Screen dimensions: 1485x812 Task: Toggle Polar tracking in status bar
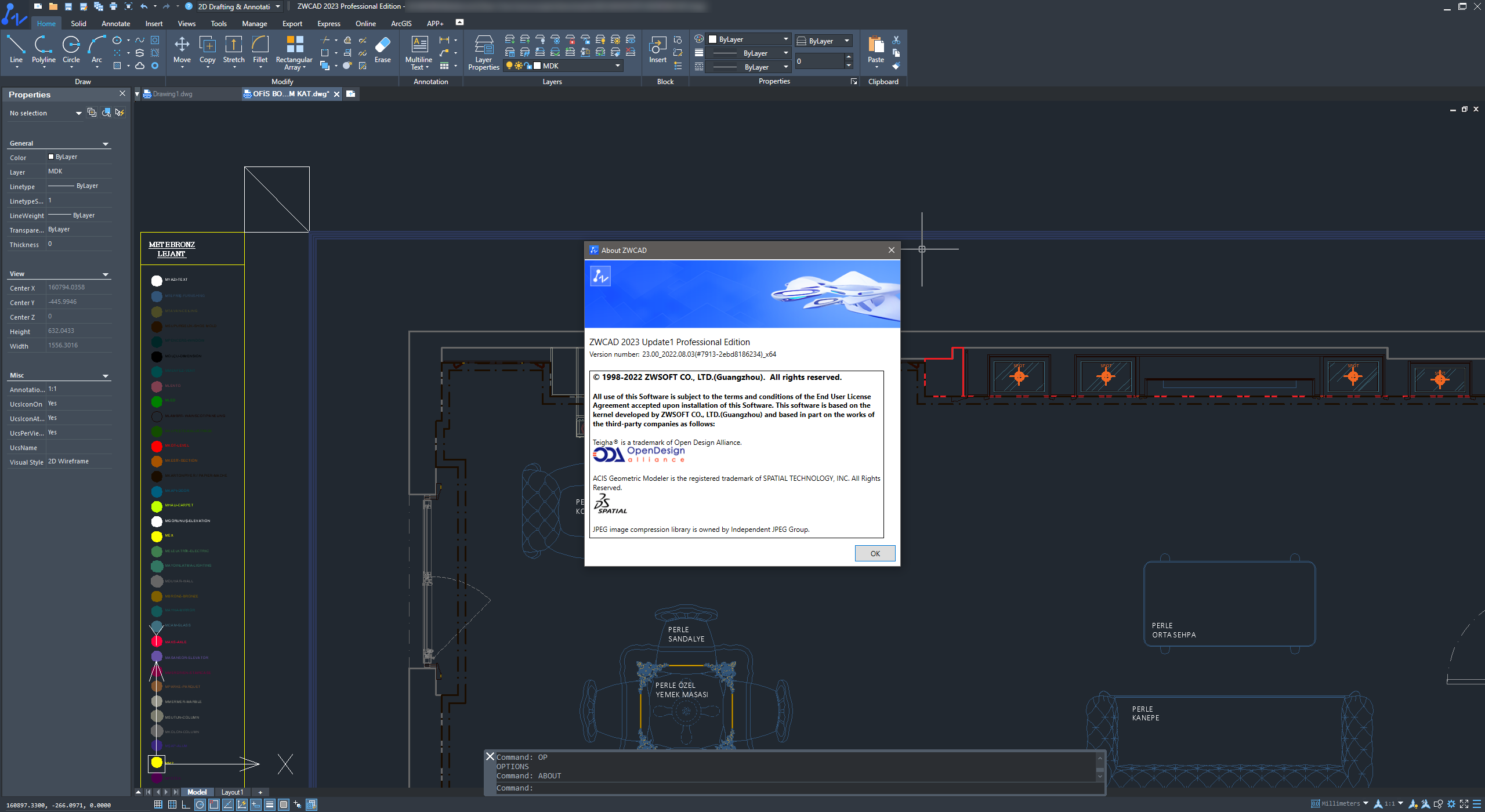pyautogui.click(x=200, y=804)
